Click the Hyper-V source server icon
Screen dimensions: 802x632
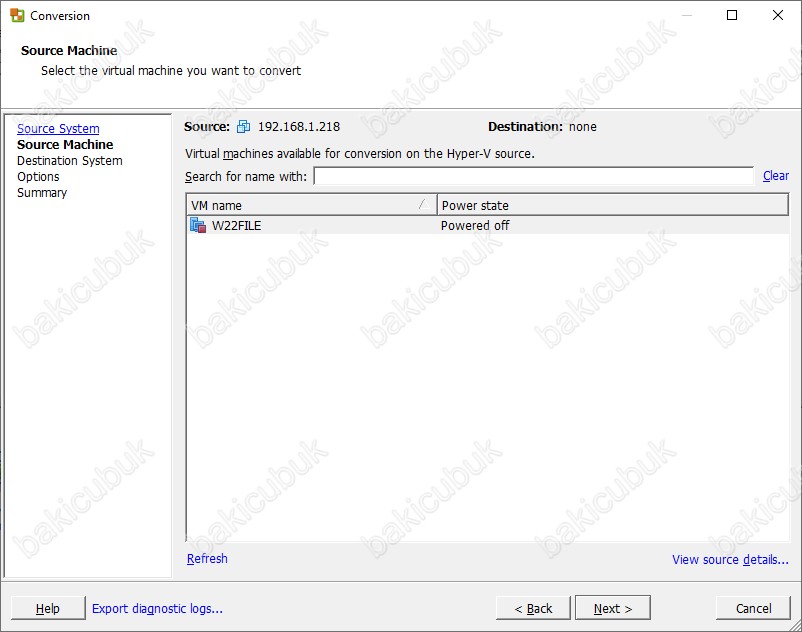point(243,126)
